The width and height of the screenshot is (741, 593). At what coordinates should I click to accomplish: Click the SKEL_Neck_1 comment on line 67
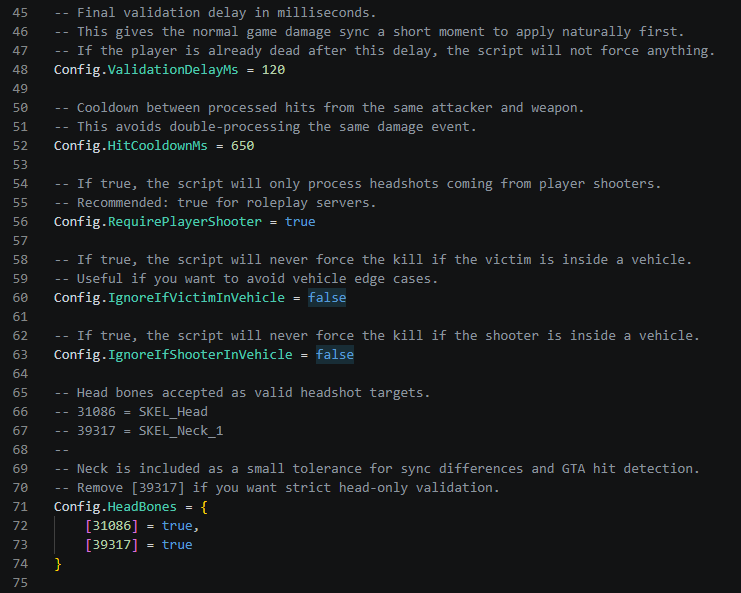pyautogui.click(x=181, y=430)
